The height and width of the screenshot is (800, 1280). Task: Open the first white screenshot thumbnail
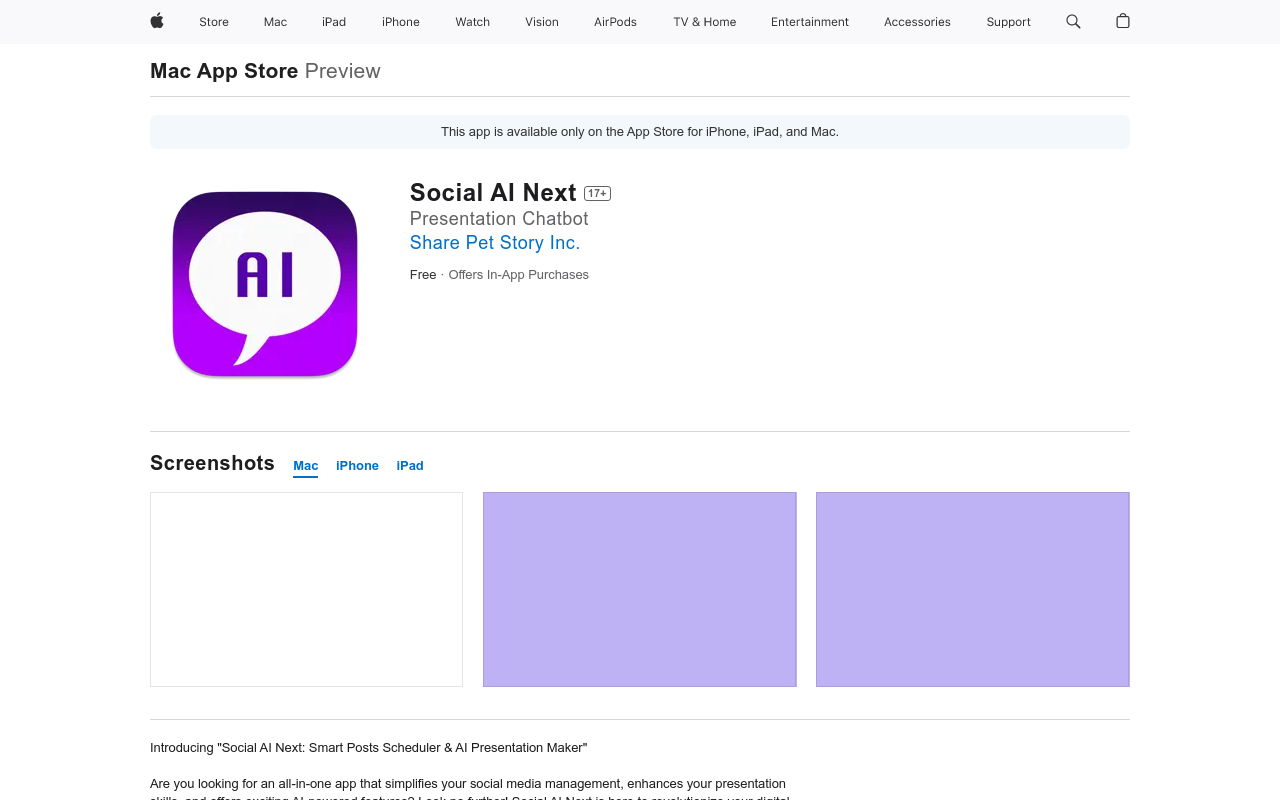click(306, 589)
